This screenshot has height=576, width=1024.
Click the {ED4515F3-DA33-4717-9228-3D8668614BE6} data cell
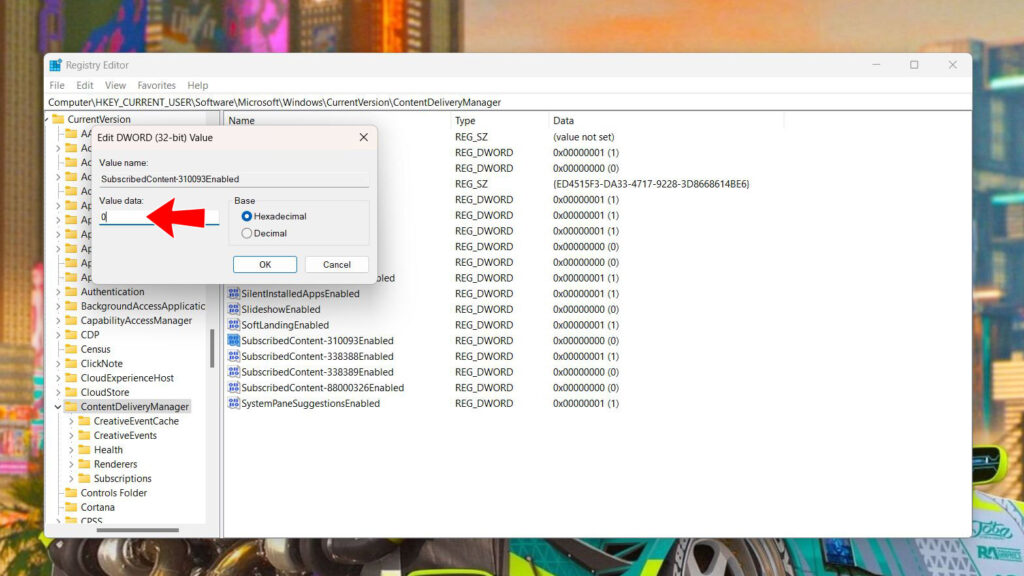[x=651, y=184]
